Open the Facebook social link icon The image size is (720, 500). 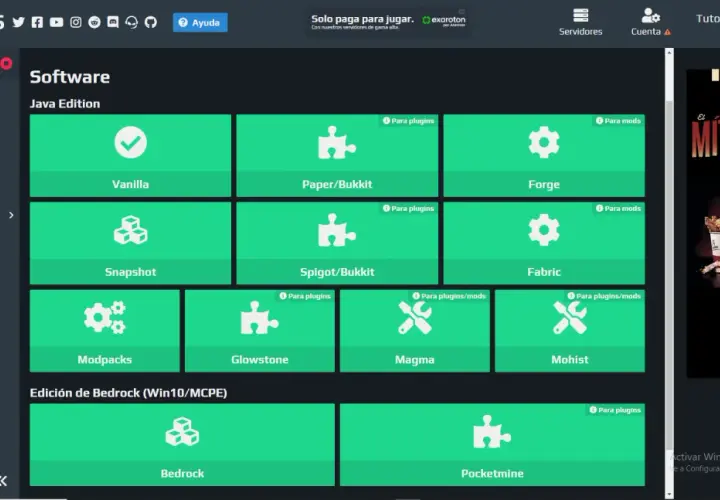tap(37, 22)
